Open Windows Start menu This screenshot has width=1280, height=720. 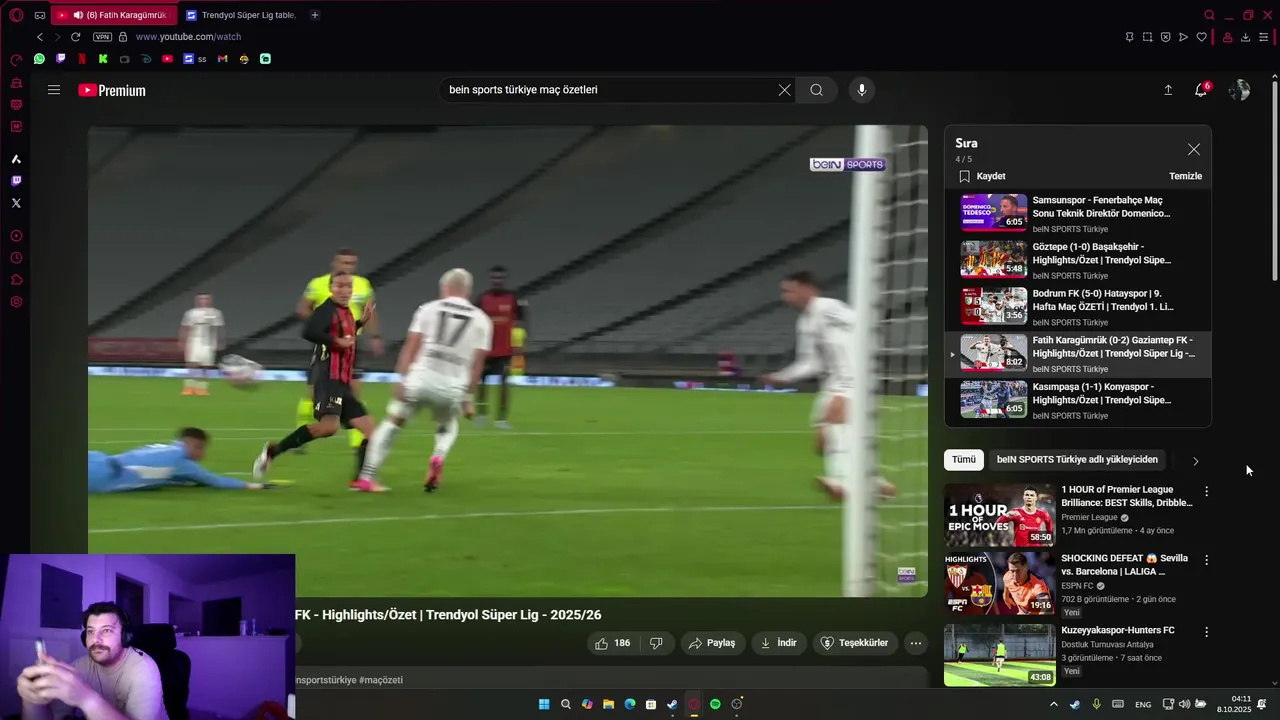pyautogui.click(x=544, y=704)
